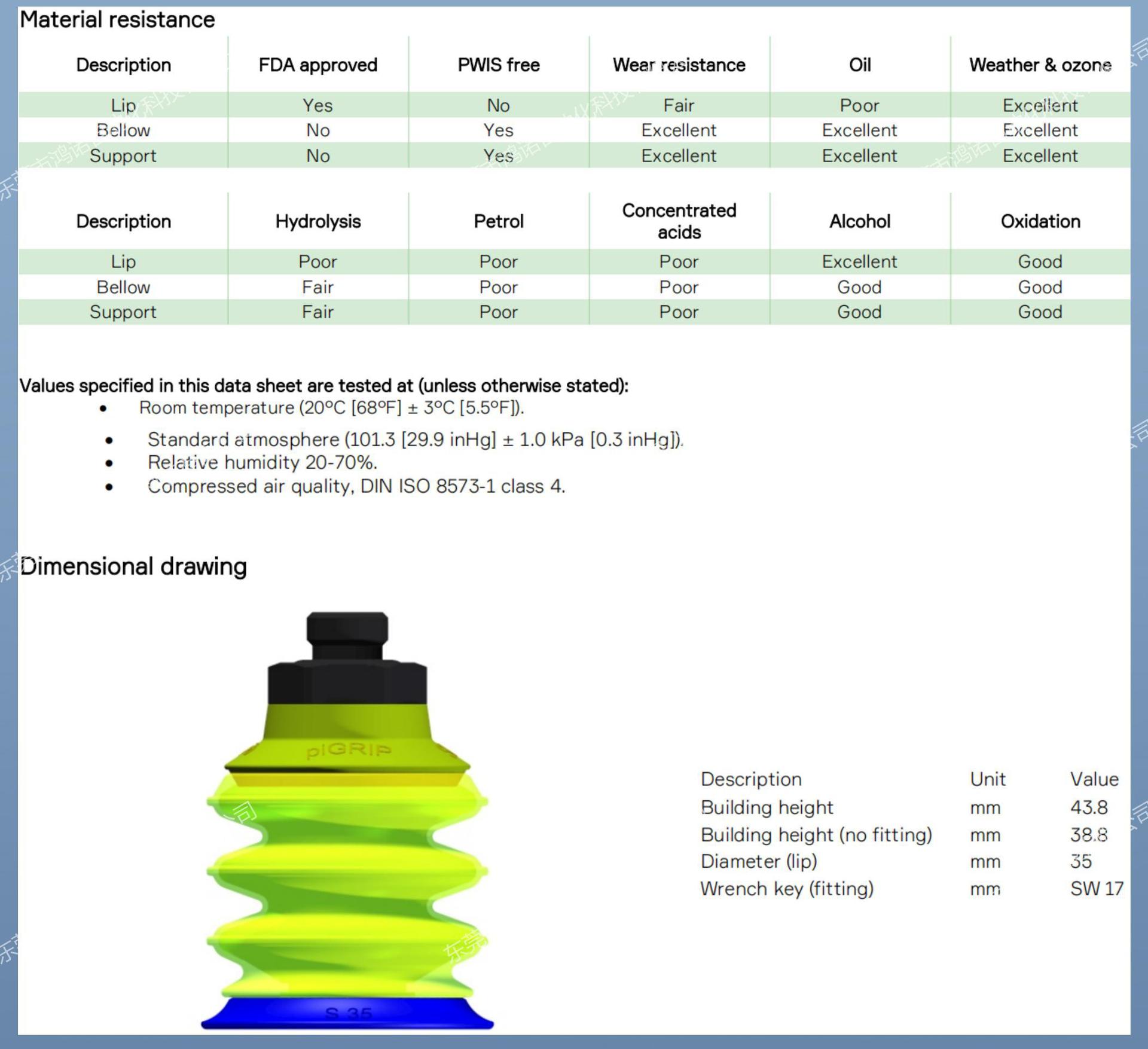This screenshot has height=1049, width=1148.
Task: Click the Lip row 'Yes' under FDA approved
Action: click(x=317, y=105)
